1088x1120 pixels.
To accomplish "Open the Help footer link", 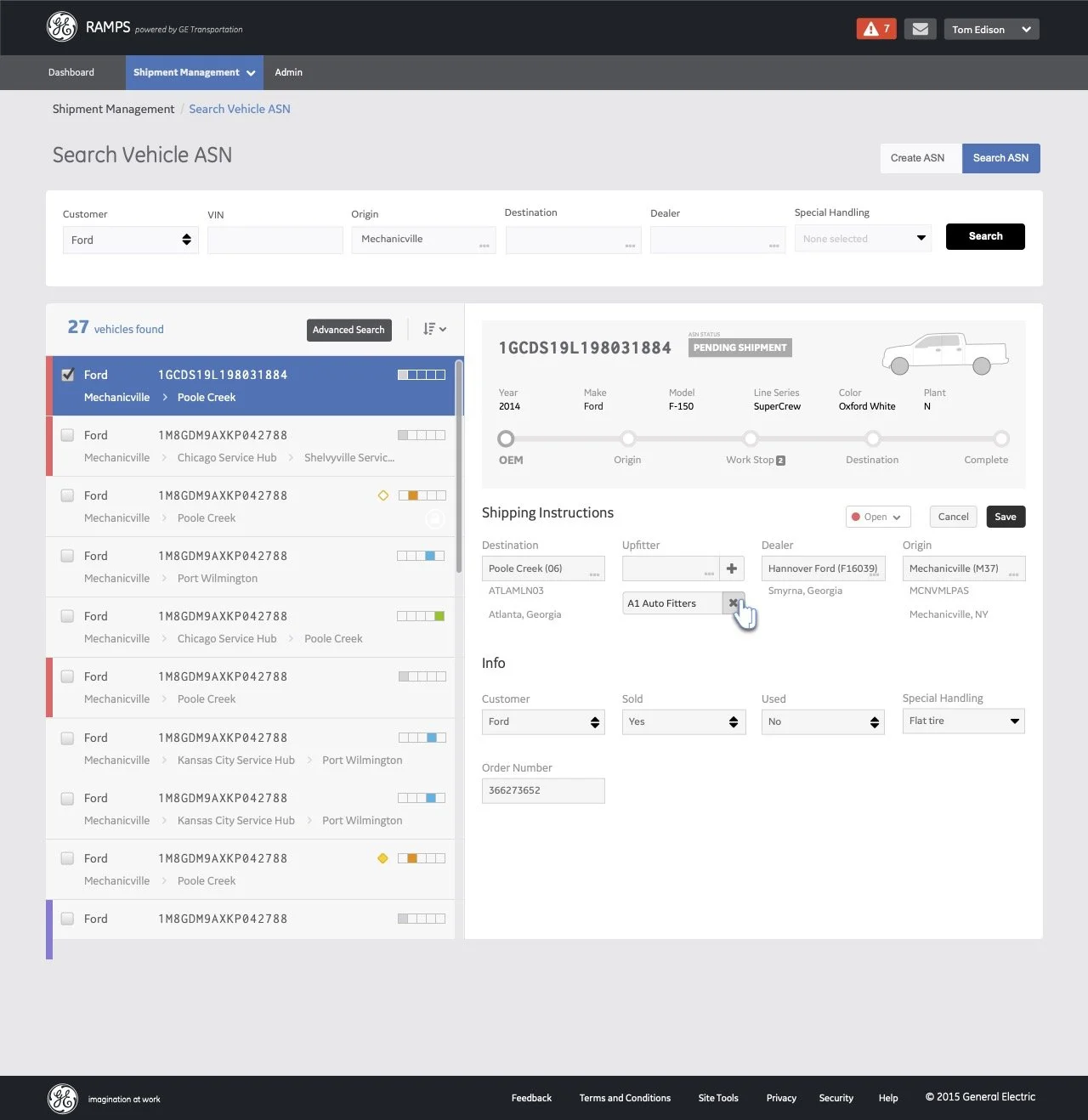I will point(888,1098).
